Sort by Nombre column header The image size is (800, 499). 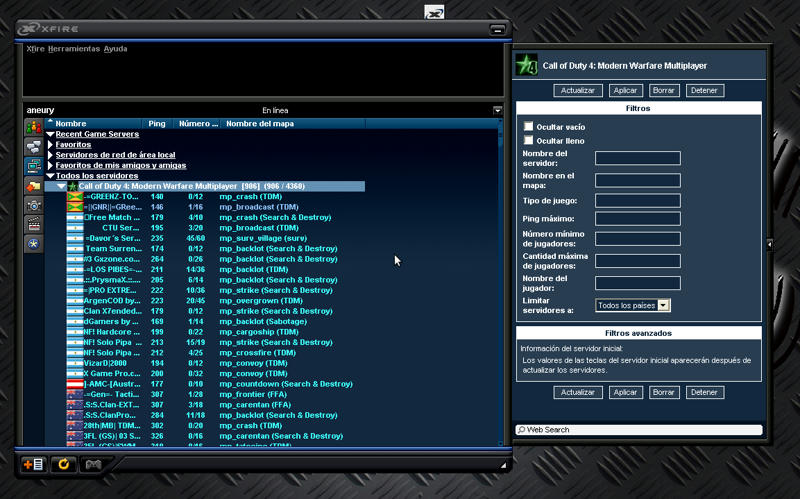[93, 123]
